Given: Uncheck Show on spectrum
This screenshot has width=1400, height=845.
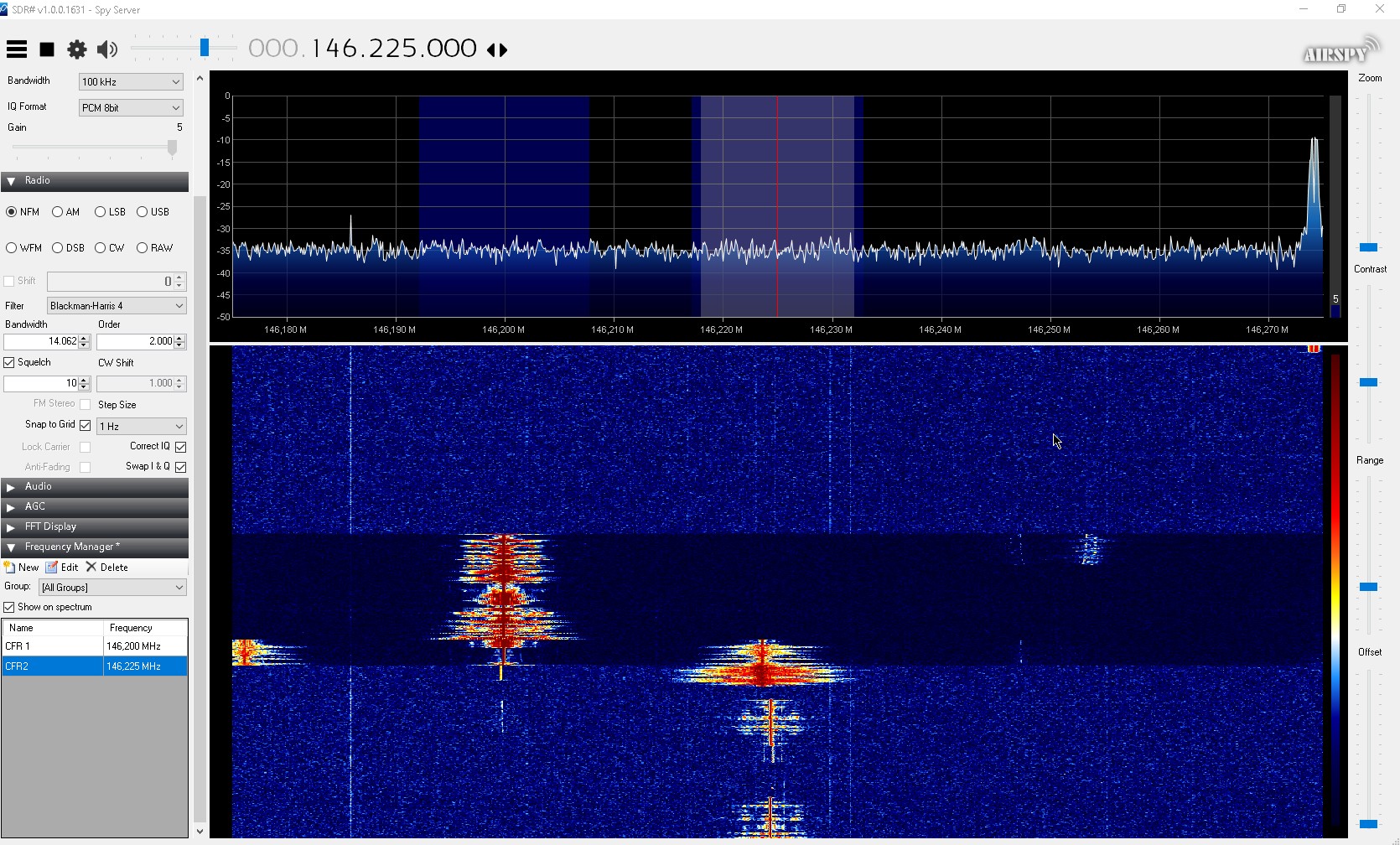Looking at the screenshot, I should [x=9, y=607].
